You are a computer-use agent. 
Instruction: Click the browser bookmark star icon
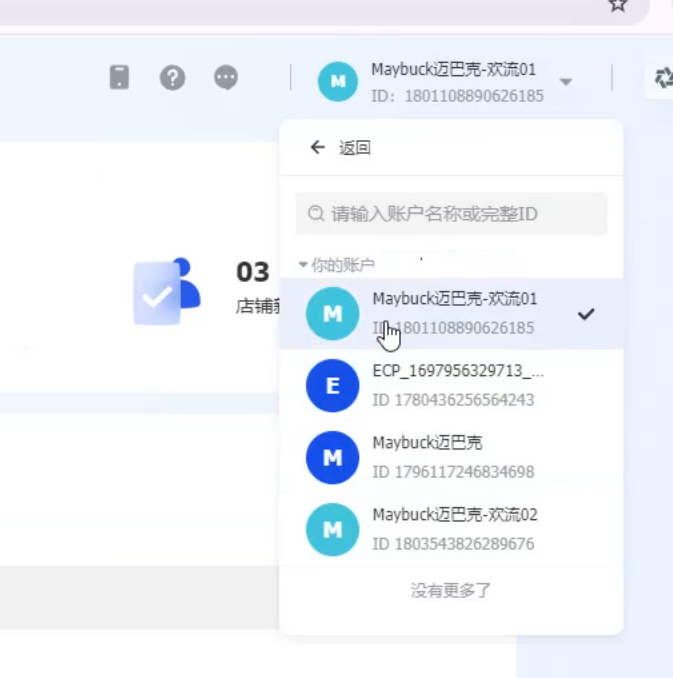click(618, 5)
